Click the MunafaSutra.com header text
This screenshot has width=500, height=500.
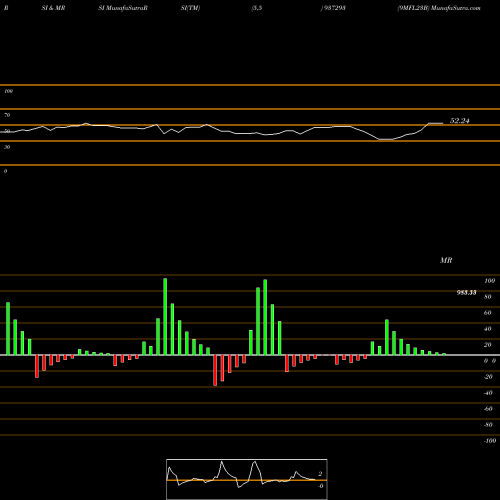pos(456,8)
